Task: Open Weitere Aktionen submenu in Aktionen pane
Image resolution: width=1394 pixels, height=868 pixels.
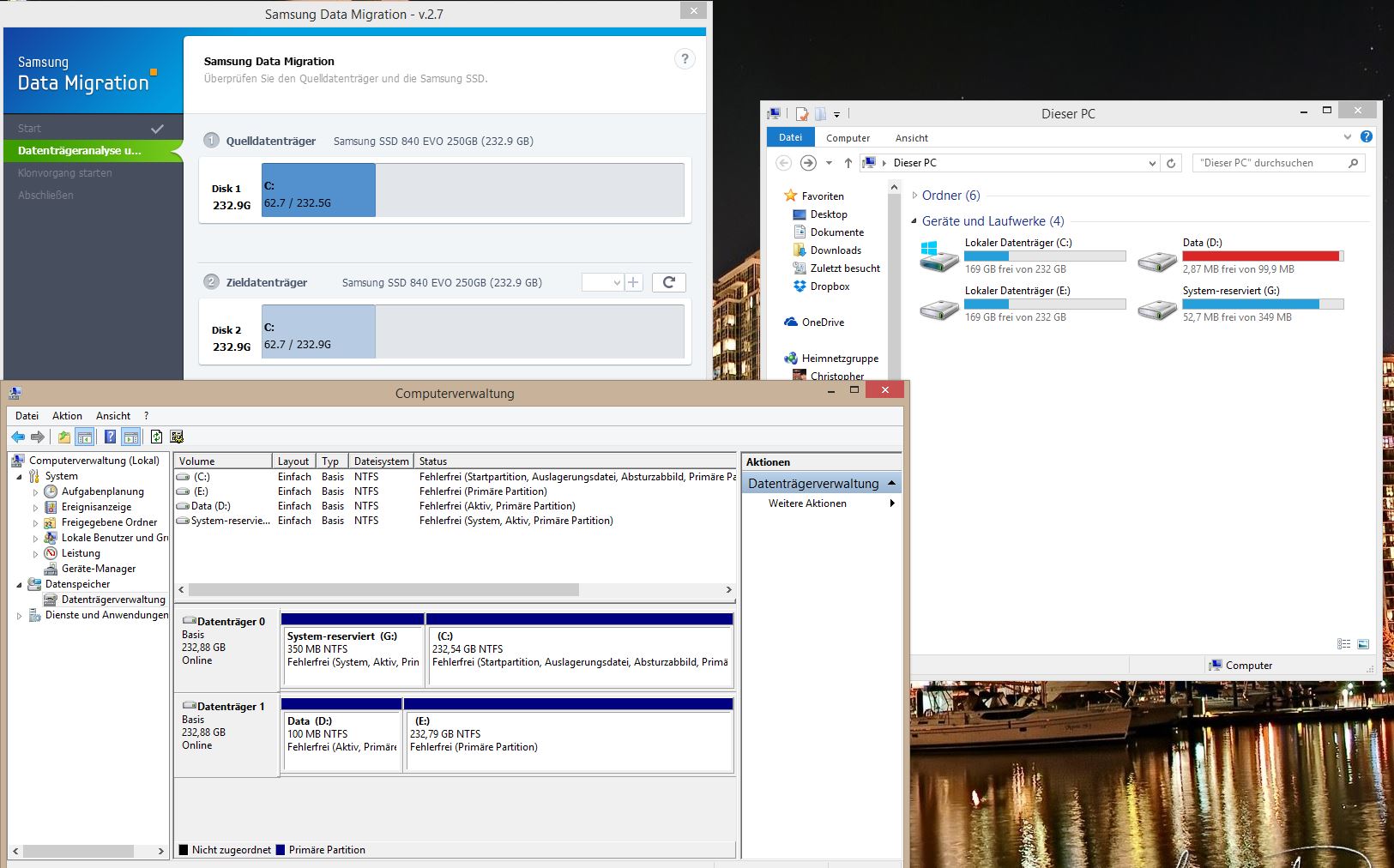Action: coord(821,503)
